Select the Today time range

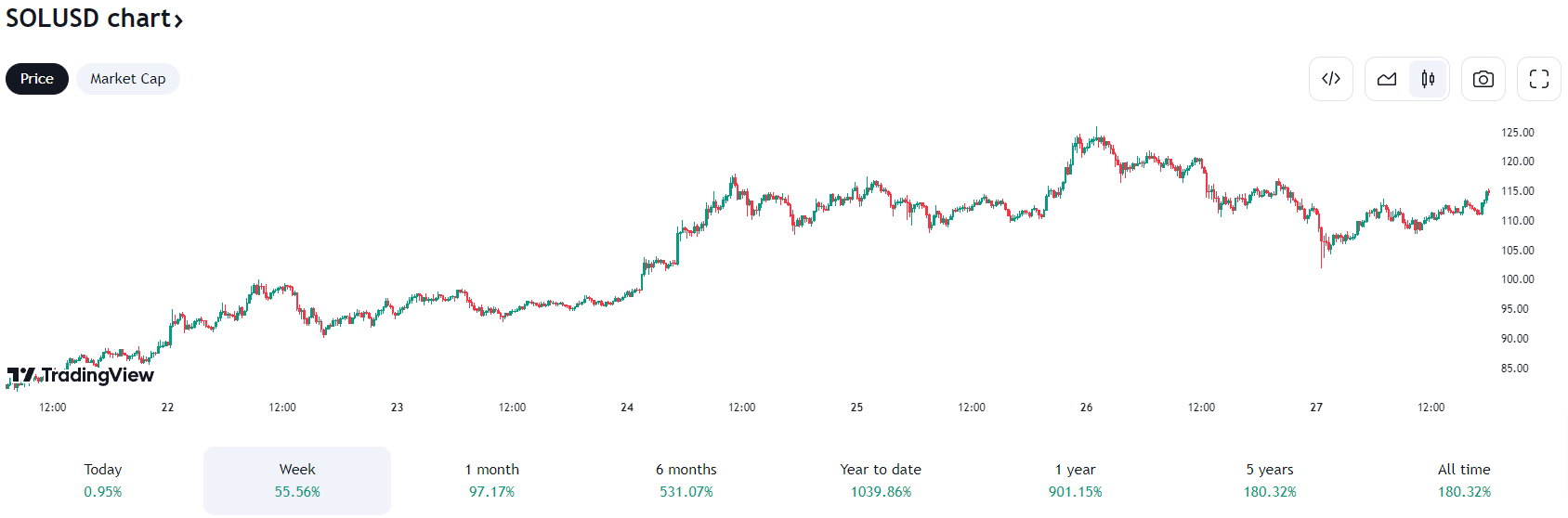[x=103, y=480]
